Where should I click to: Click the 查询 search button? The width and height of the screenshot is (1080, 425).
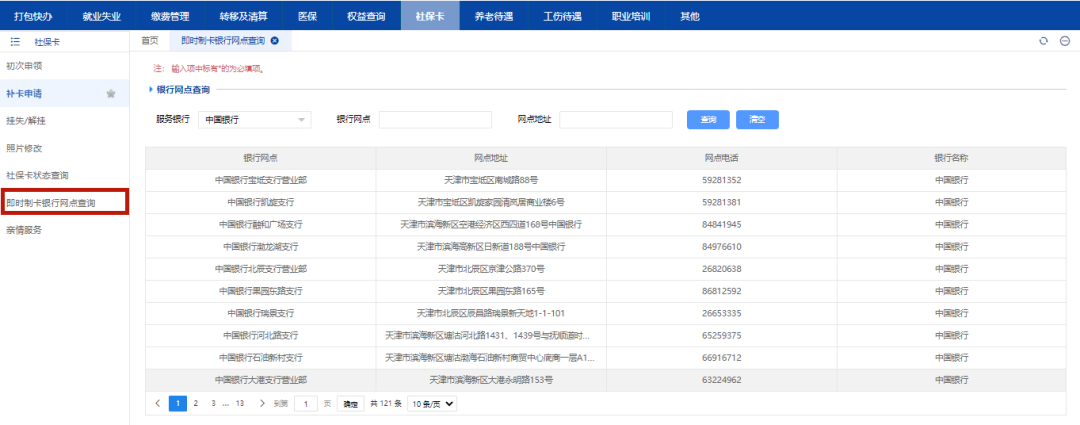708,120
